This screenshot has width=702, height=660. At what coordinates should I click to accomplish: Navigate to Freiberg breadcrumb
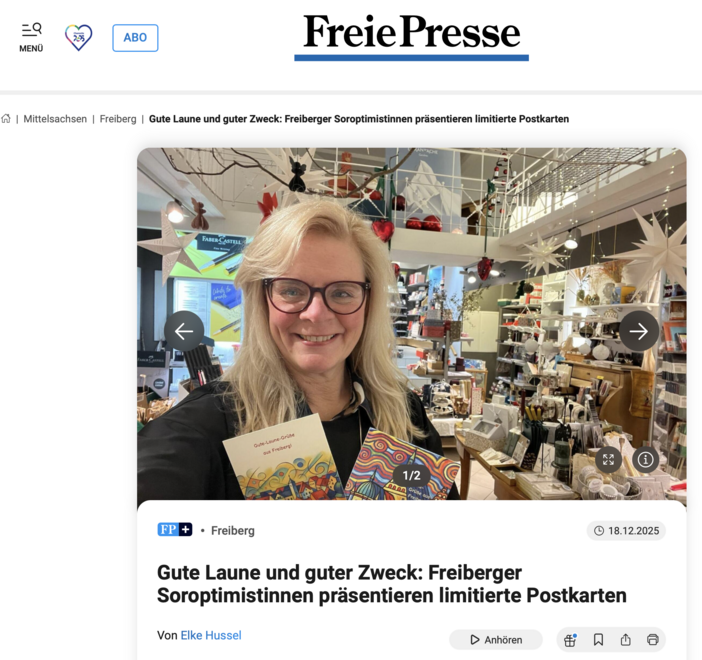click(118, 119)
